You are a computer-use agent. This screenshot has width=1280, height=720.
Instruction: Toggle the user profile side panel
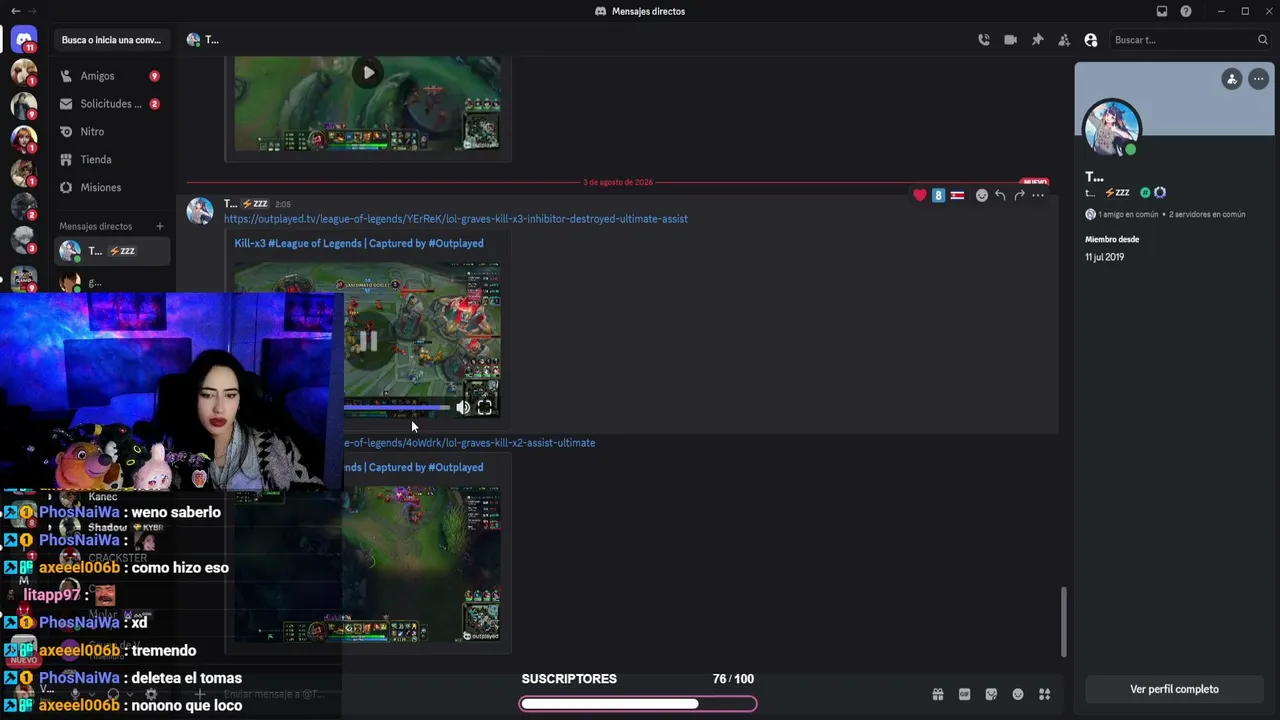[1091, 40]
